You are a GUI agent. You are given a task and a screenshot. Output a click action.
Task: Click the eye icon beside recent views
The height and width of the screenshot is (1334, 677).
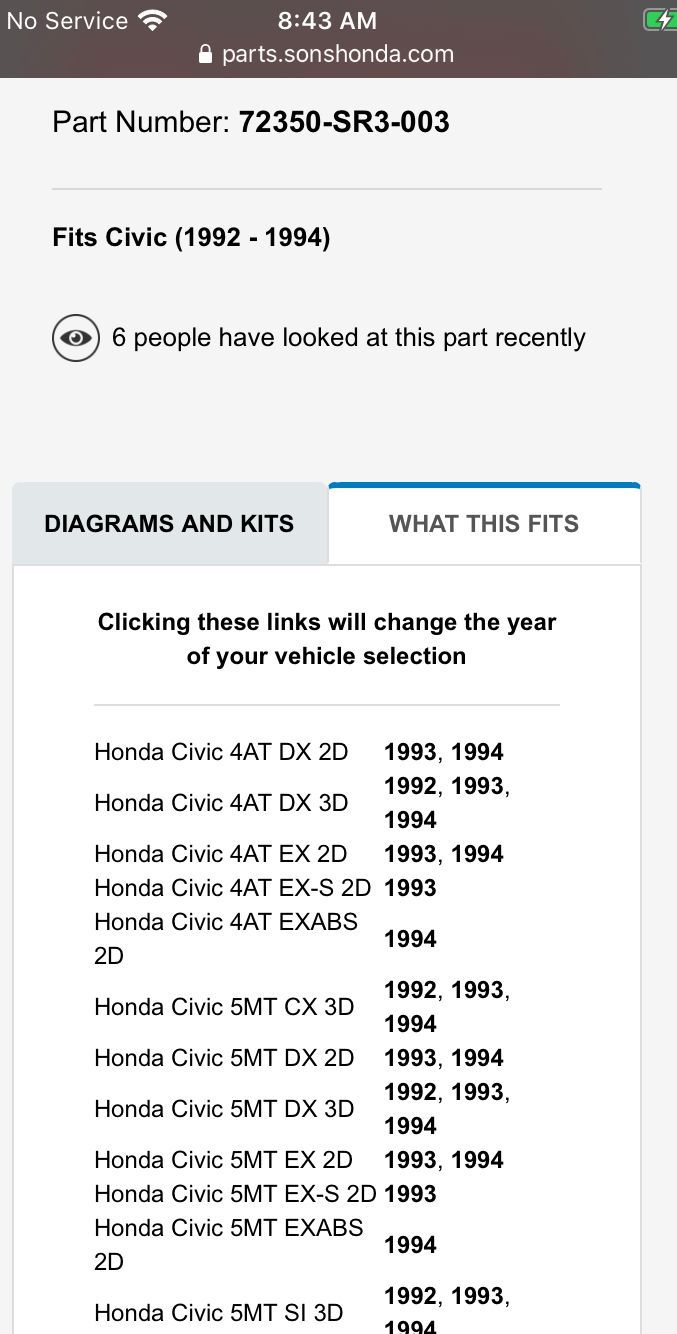(x=76, y=338)
